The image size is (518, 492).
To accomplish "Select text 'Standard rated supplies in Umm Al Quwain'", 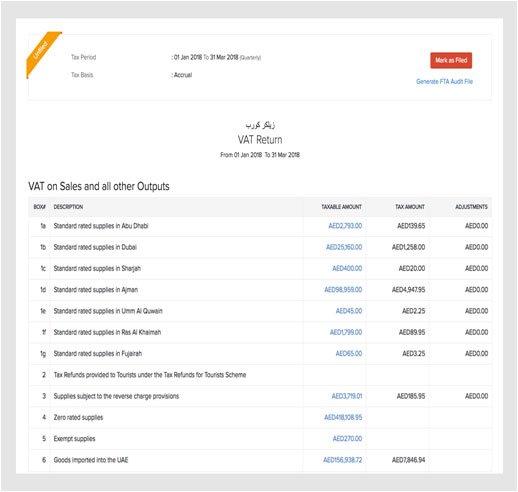I will click(x=108, y=311).
